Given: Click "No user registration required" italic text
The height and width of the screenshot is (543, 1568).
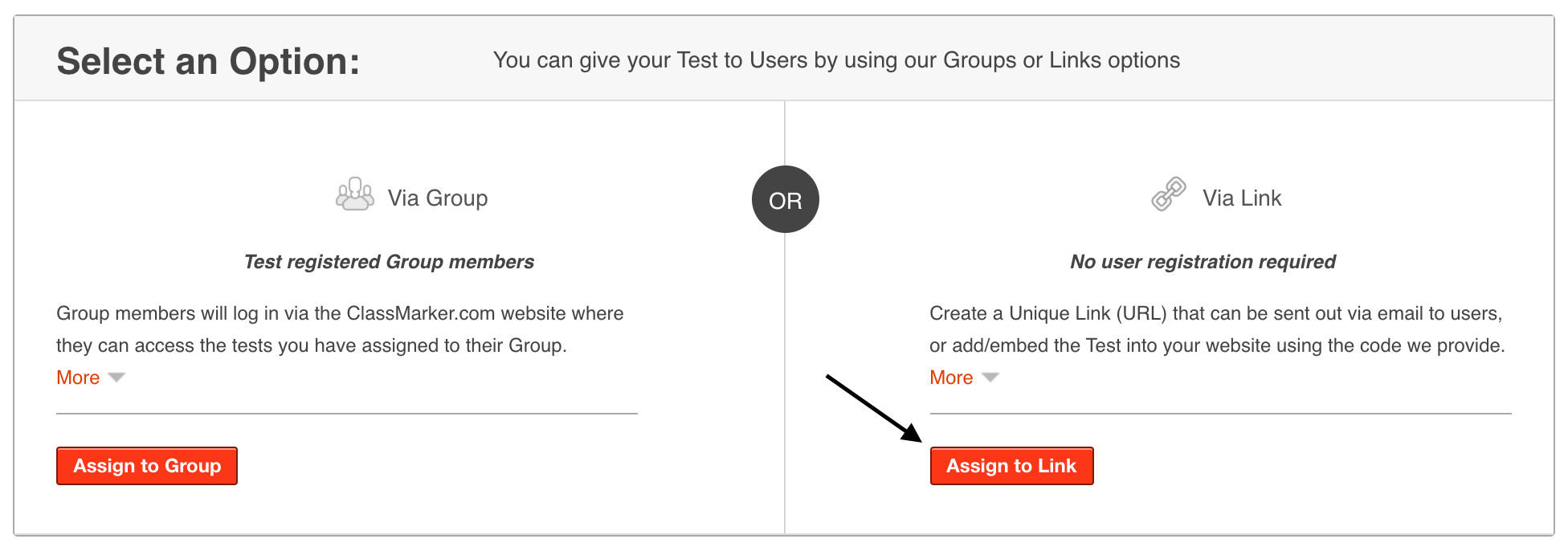Looking at the screenshot, I should [1203, 262].
